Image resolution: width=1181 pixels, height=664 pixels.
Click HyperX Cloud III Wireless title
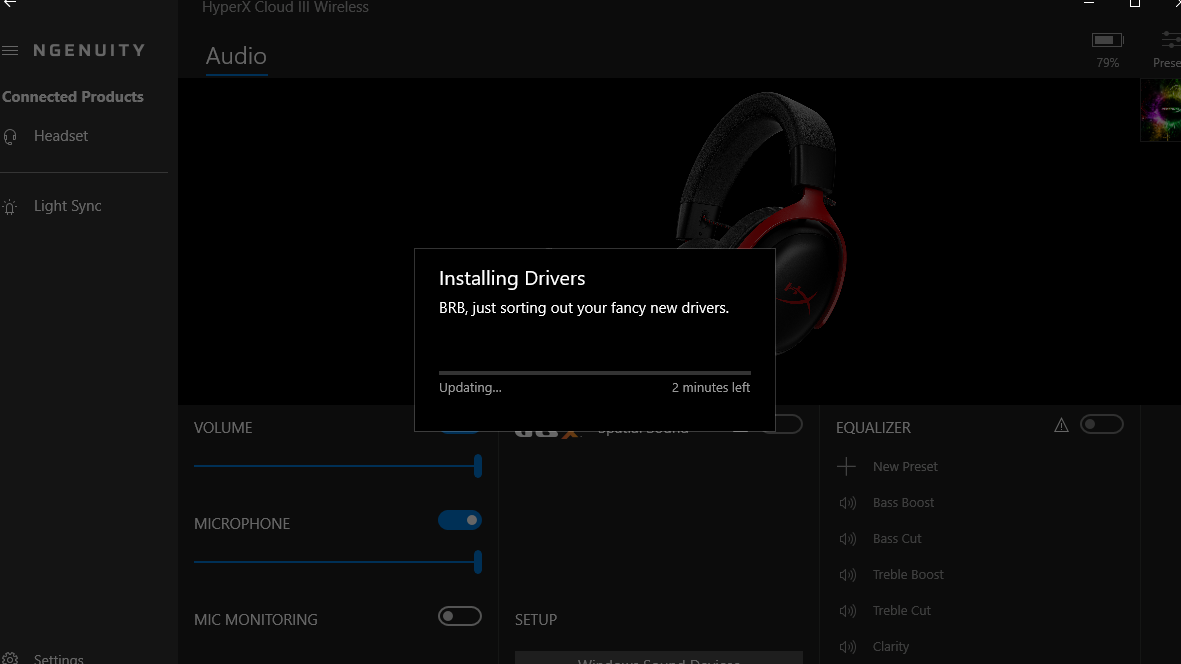[x=285, y=8]
